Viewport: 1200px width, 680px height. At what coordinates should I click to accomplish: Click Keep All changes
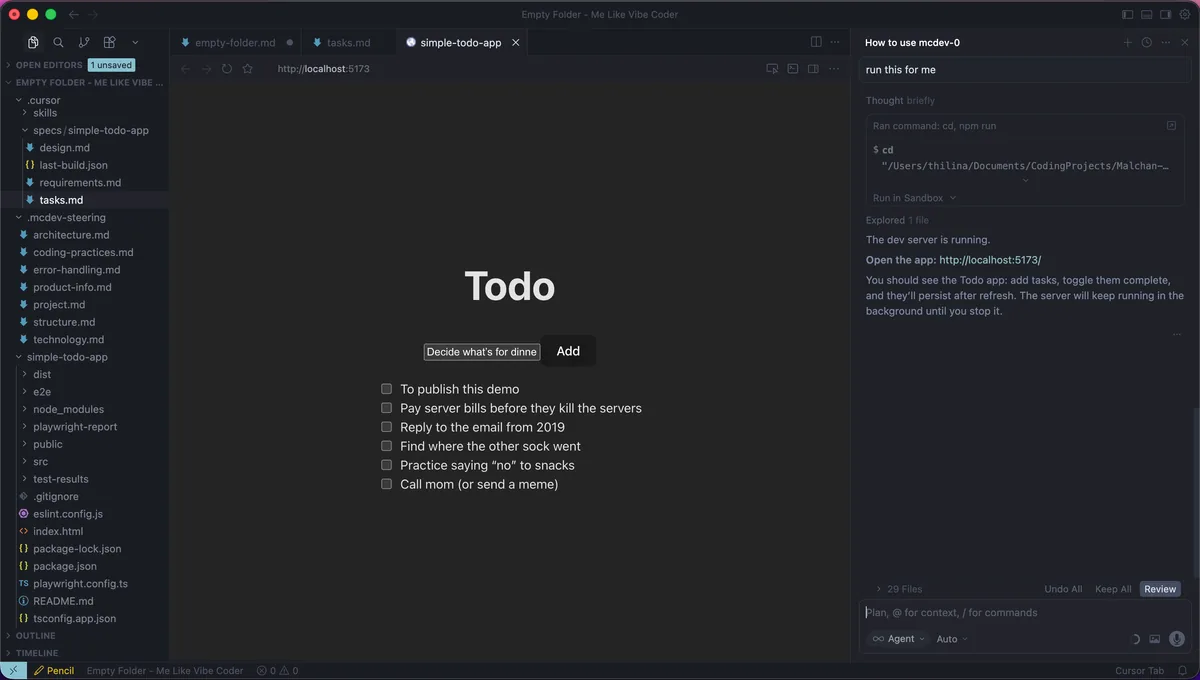coord(1113,589)
